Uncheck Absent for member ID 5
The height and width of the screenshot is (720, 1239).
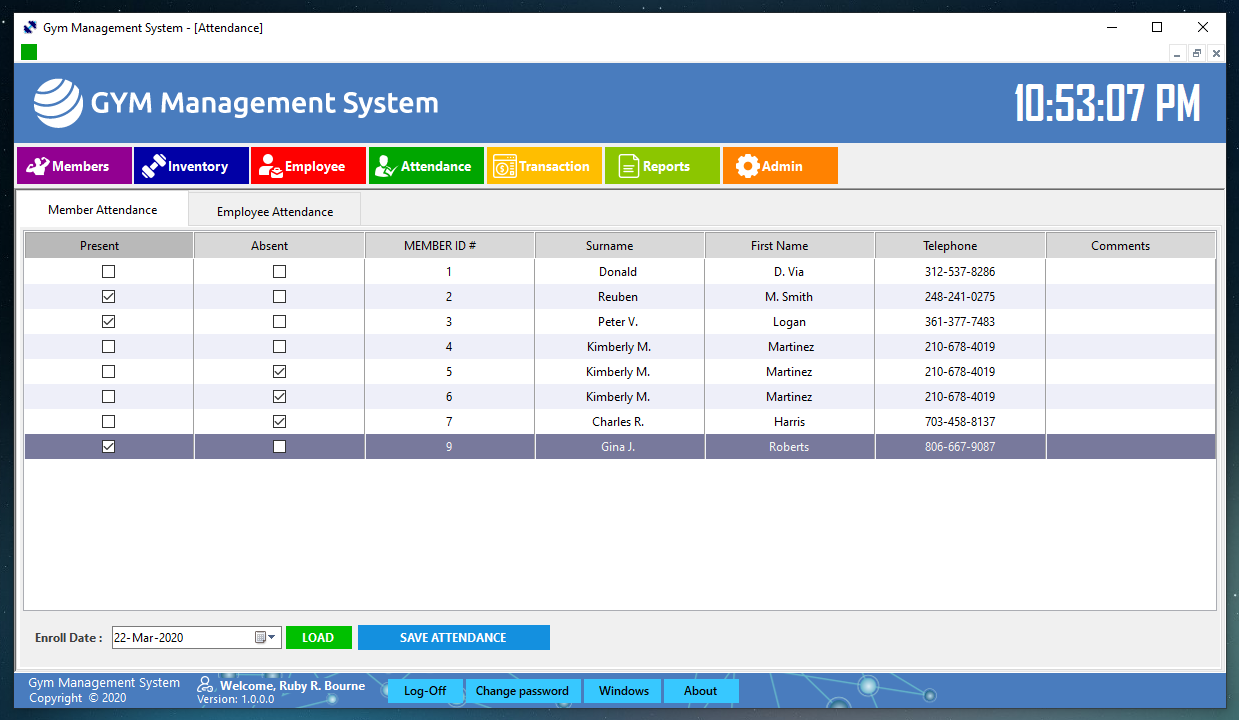(x=279, y=372)
